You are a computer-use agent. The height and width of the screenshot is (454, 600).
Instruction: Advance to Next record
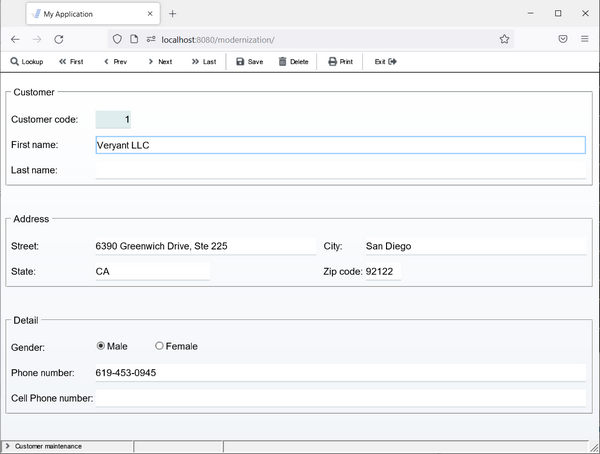click(159, 61)
